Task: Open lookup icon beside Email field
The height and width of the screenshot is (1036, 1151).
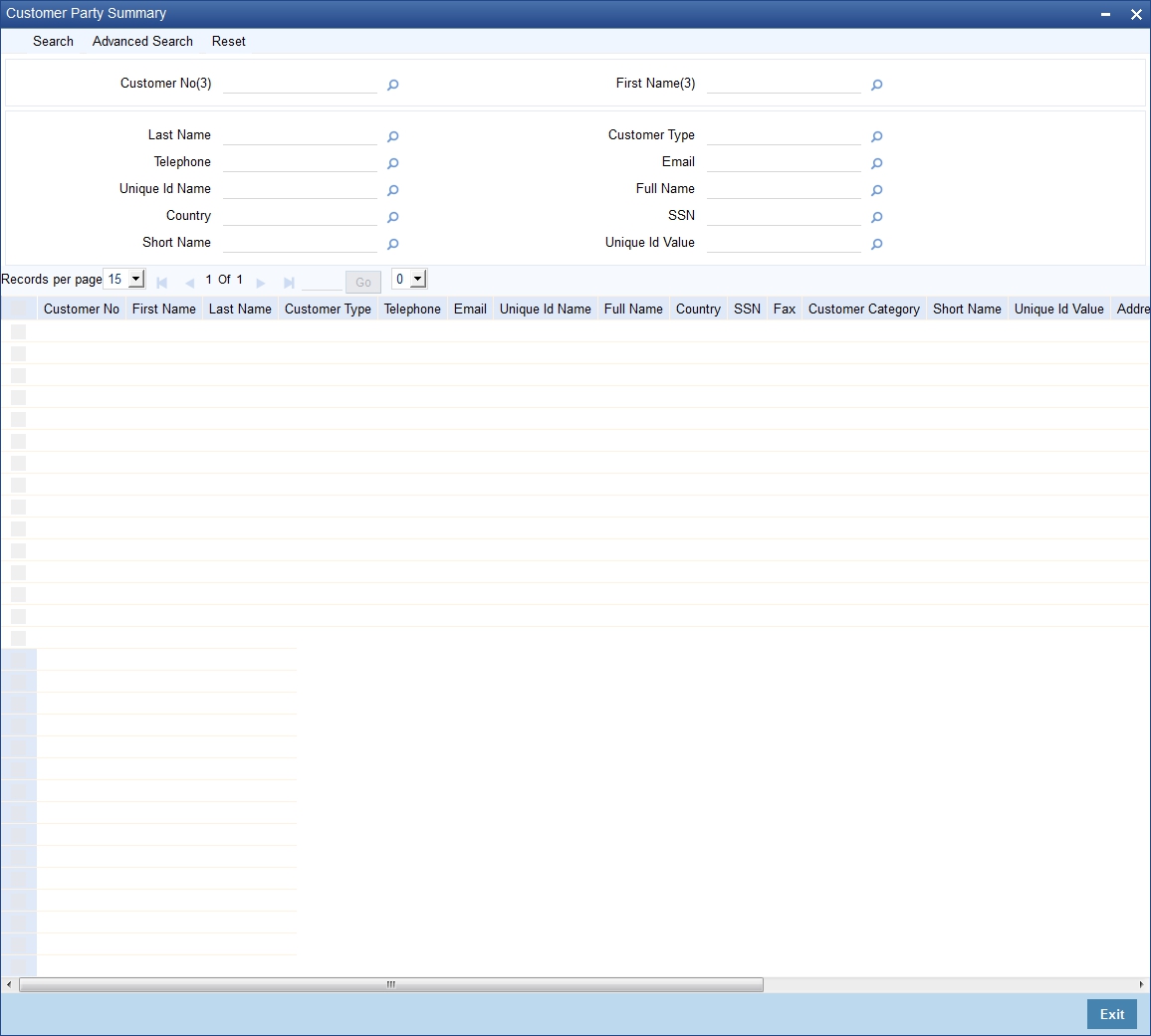Action: [876, 163]
